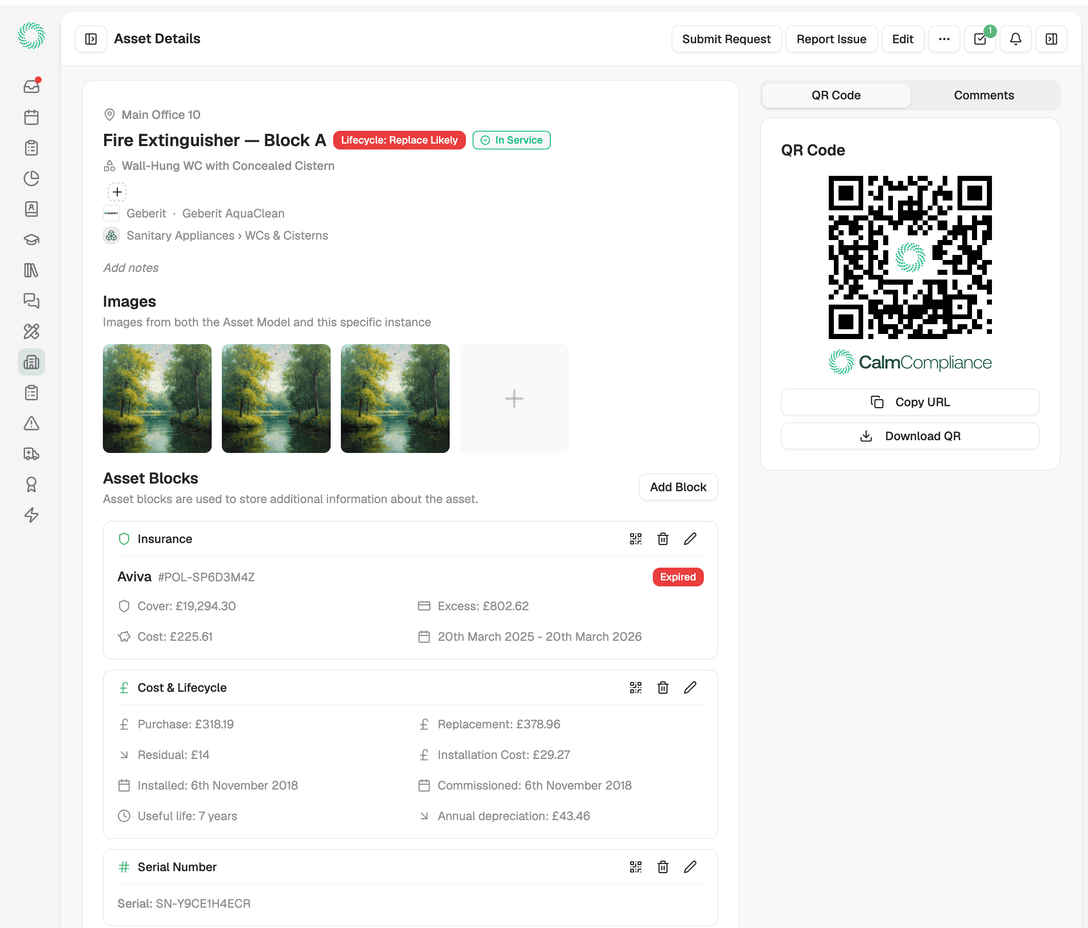Open the clipboard list icon below buildings

pos(31,393)
